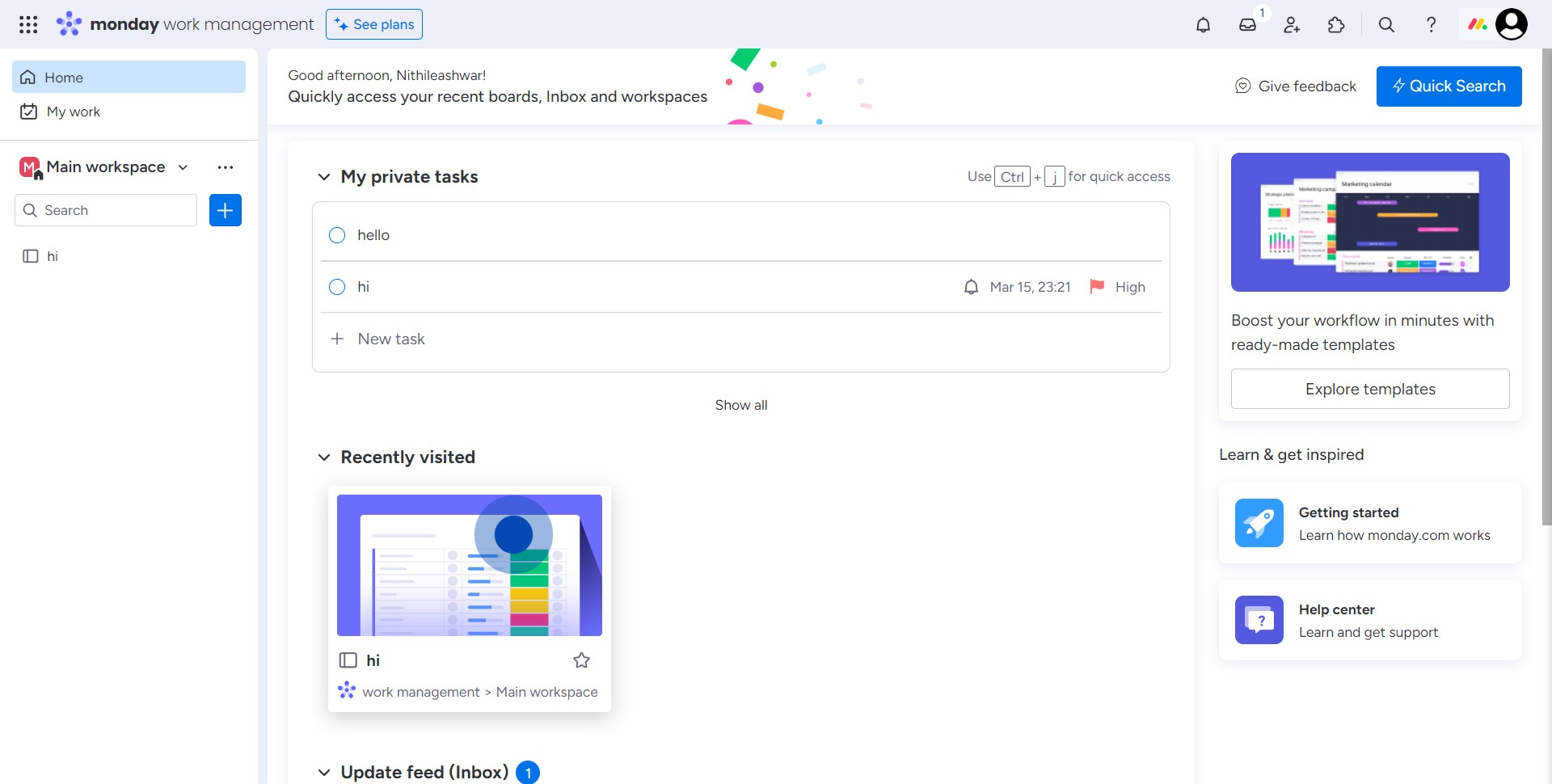The height and width of the screenshot is (784, 1552).
Task: Open the apps marketplace puzzle icon
Action: click(x=1336, y=25)
